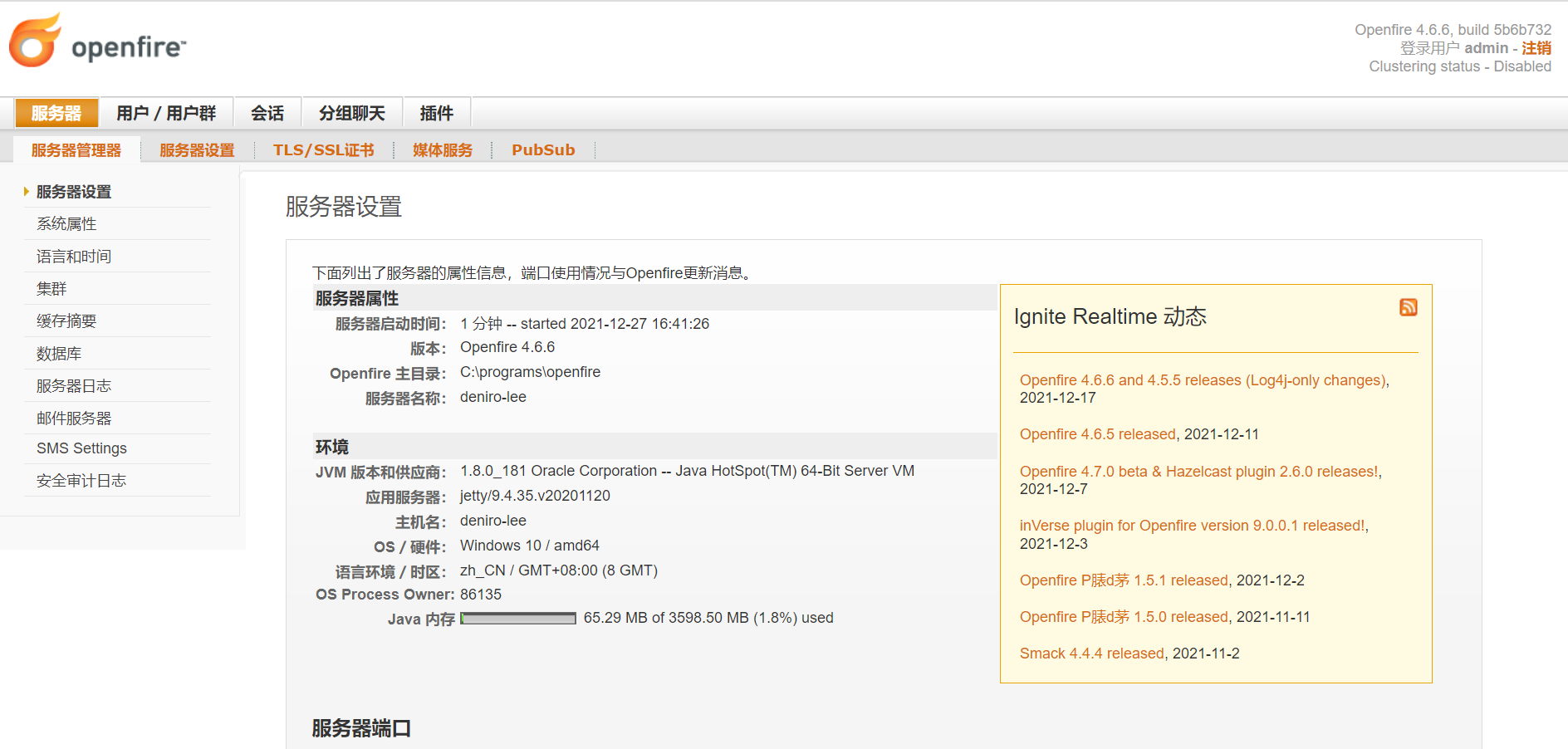This screenshot has width=1568, height=749.
Task: Open the TLS/SSL证书 sub-tab
Action: pos(324,150)
